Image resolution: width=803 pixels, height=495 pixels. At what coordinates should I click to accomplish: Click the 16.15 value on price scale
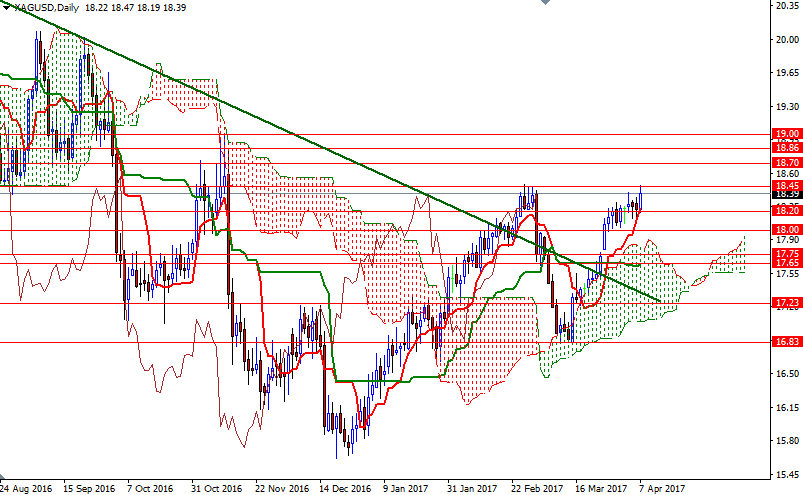click(x=788, y=407)
